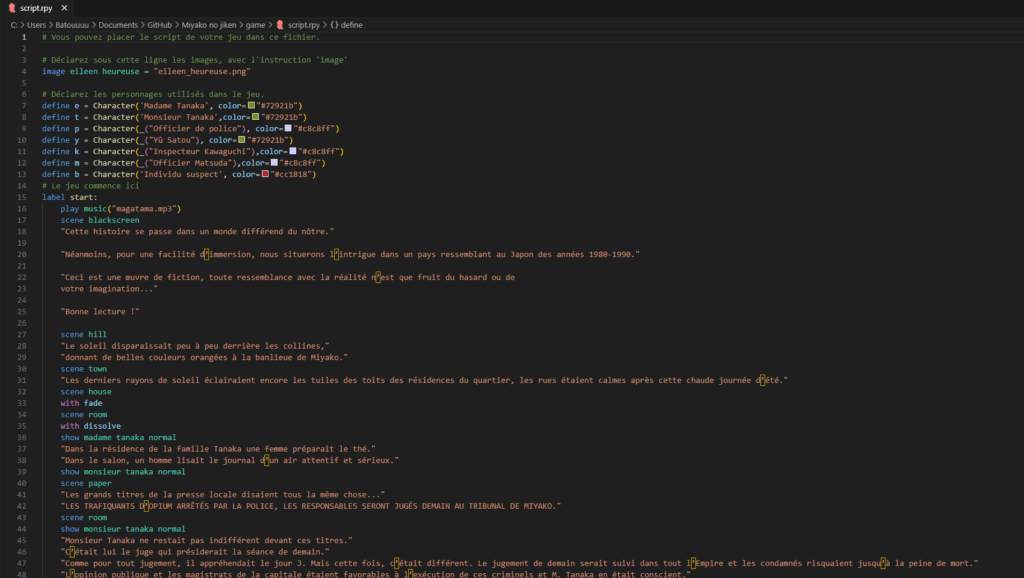Click the curly braces symbol icon before define
The height and width of the screenshot is (578, 1024).
click(x=334, y=24)
